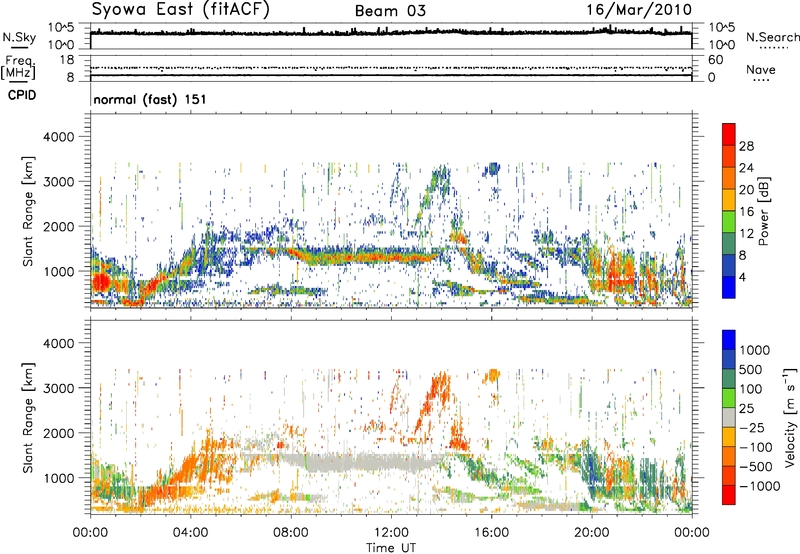Viewport: 800px width, 554px height.
Task: Click the red high-power patch near 00:30 UT
Action: click(x=101, y=282)
